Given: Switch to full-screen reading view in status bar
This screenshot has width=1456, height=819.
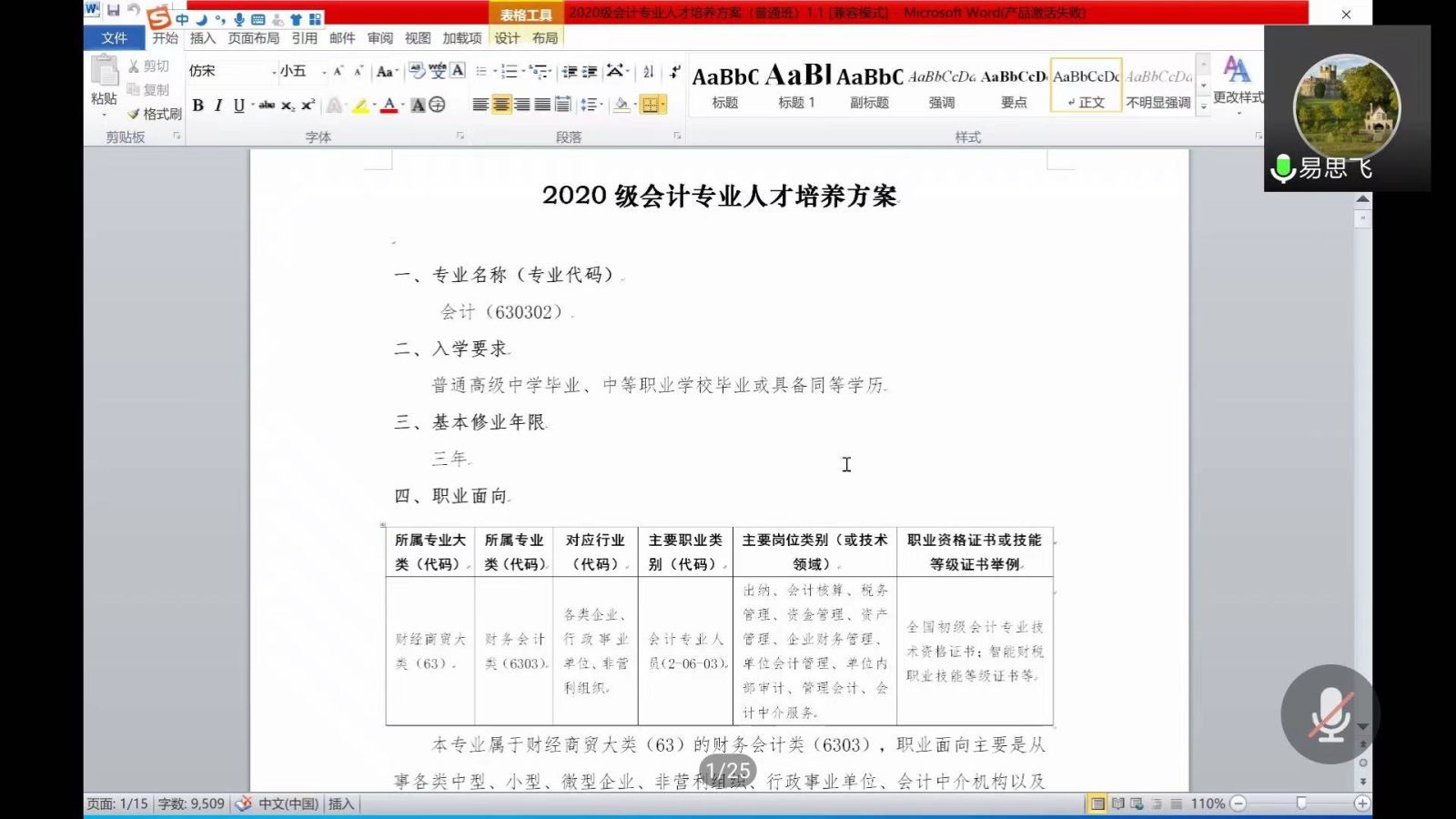Looking at the screenshot, I should click(1117, 804).
